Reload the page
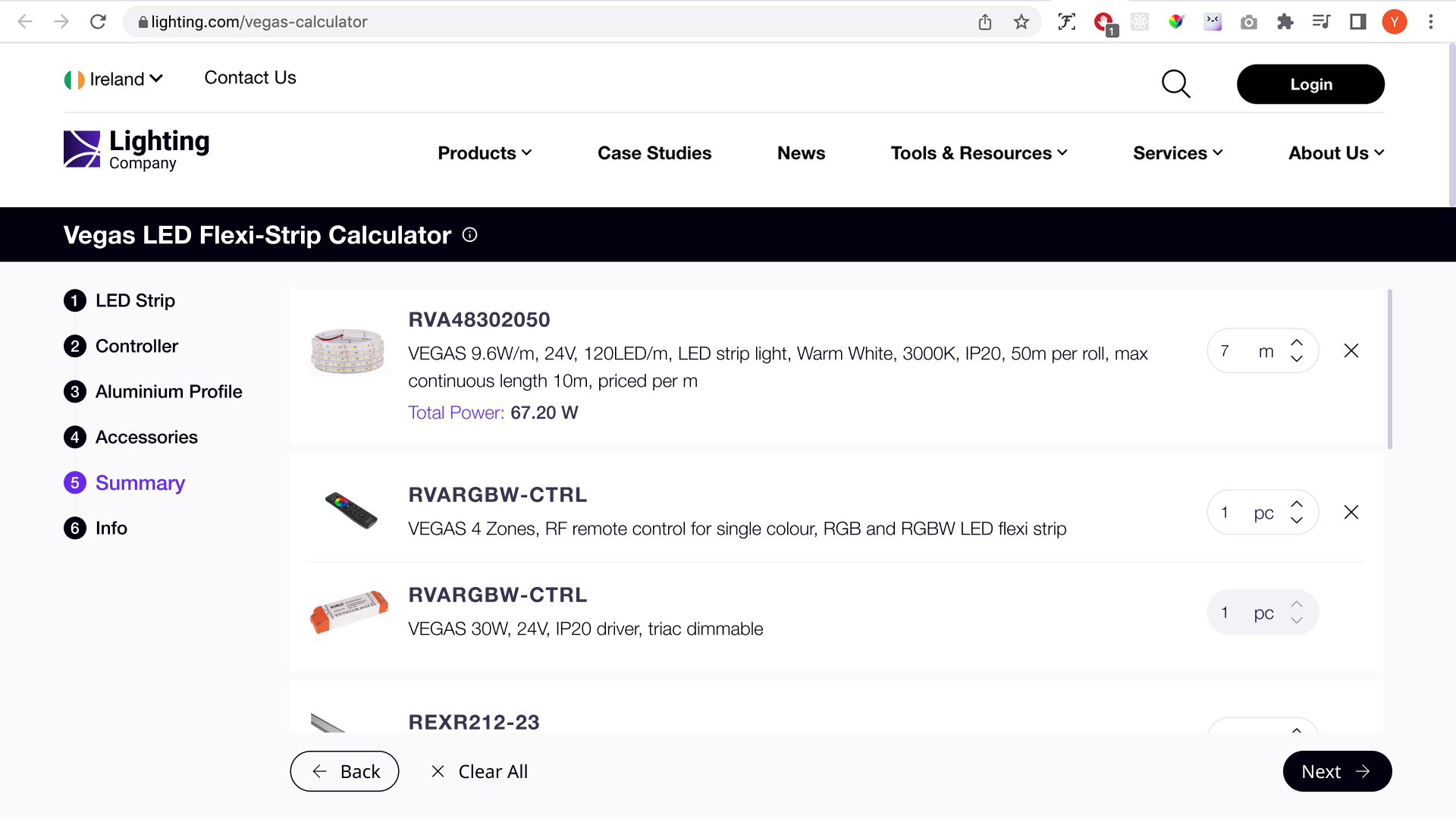 point(98,22)
